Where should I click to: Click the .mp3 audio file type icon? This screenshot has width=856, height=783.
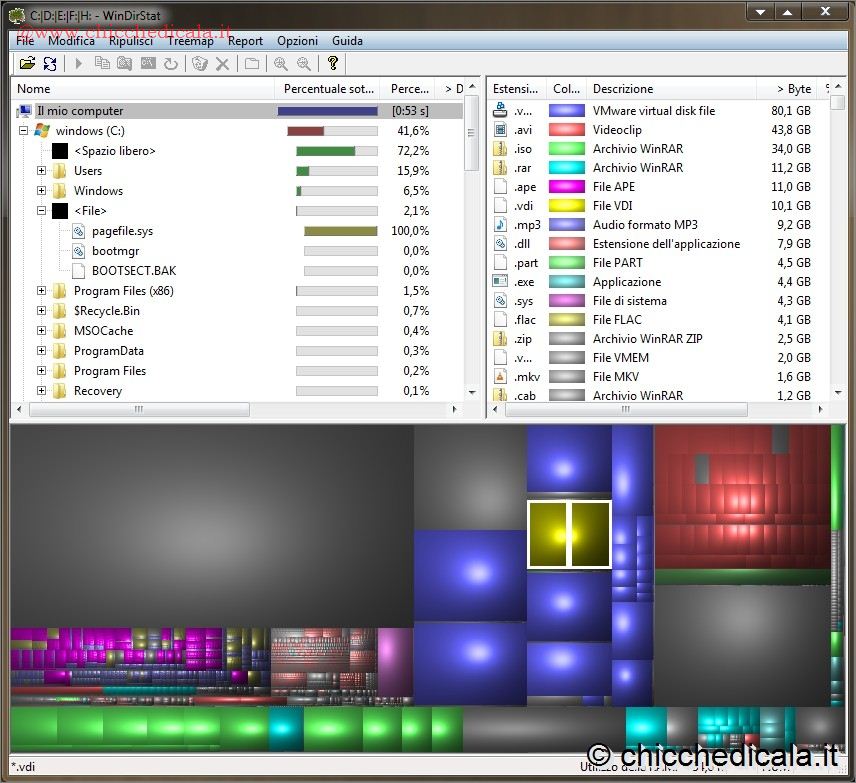501,225
